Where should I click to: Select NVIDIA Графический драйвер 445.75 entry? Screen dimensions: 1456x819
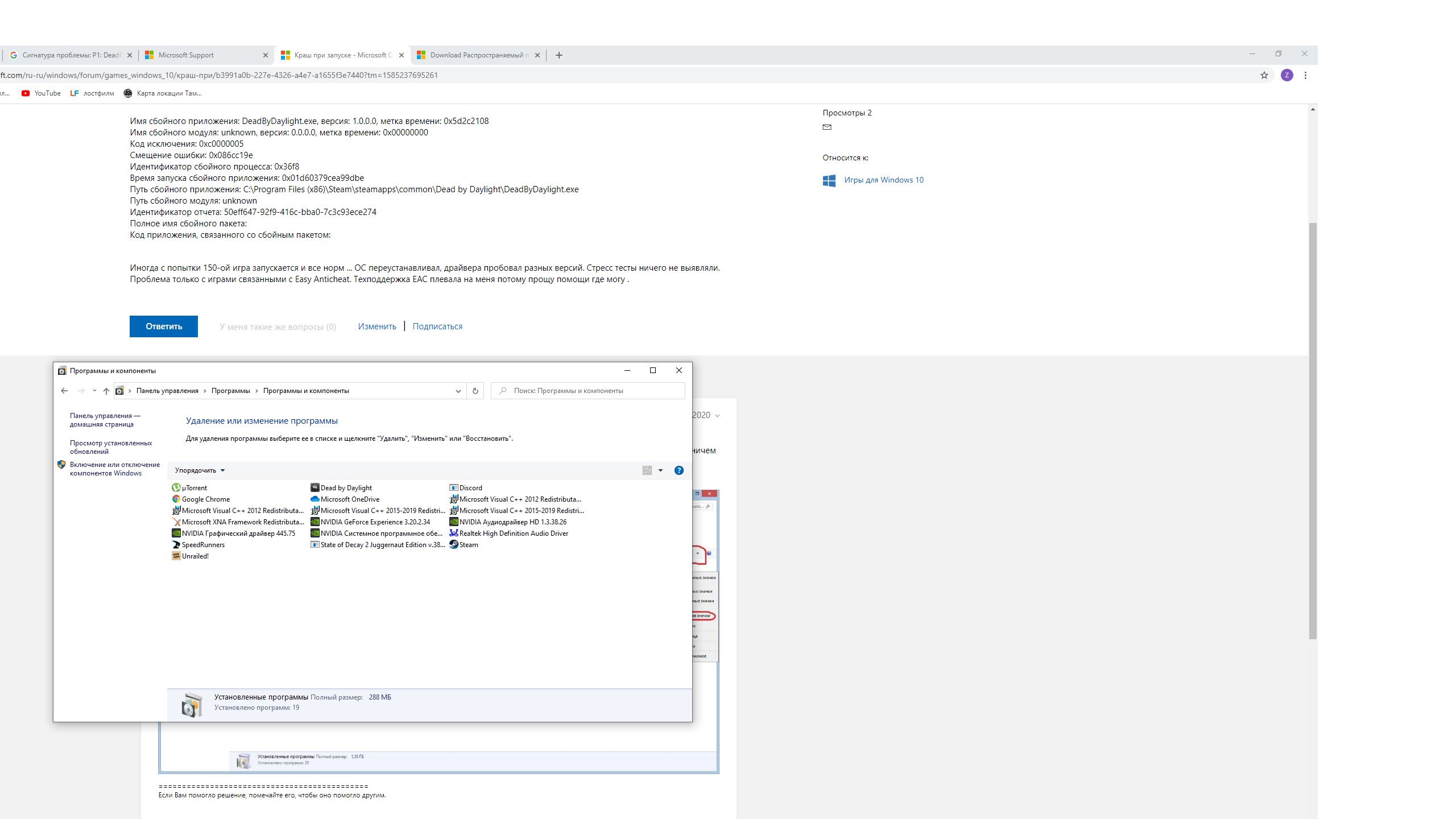(x=234, y=533)
